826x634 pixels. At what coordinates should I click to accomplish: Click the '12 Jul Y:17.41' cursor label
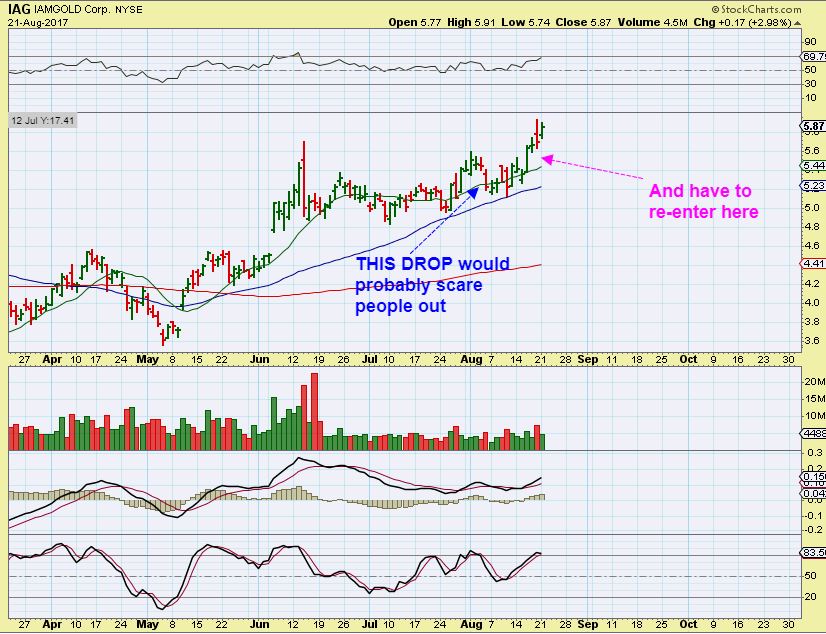[43, 121]
